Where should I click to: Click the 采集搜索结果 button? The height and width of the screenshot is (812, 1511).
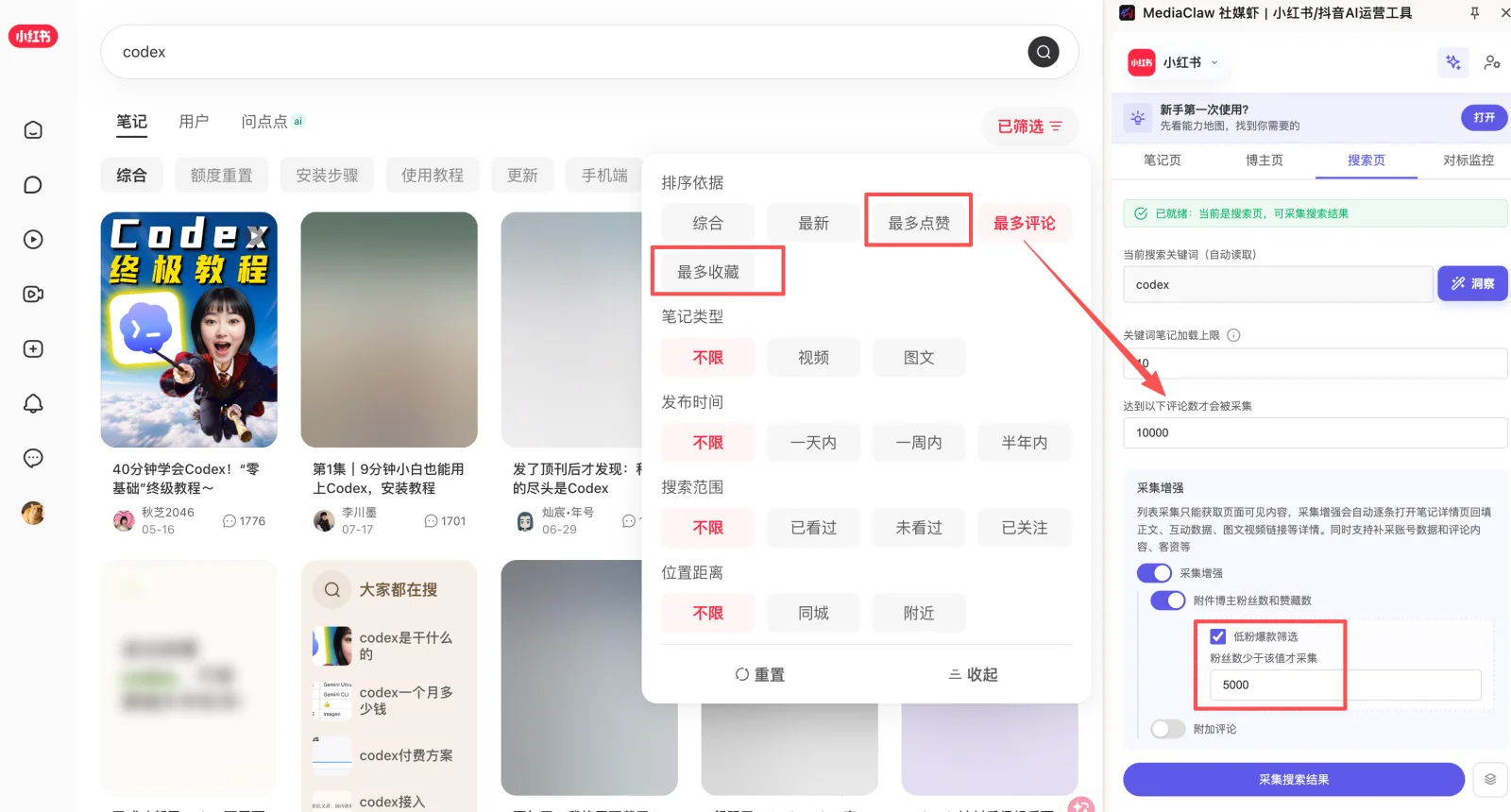(1294, 780)
